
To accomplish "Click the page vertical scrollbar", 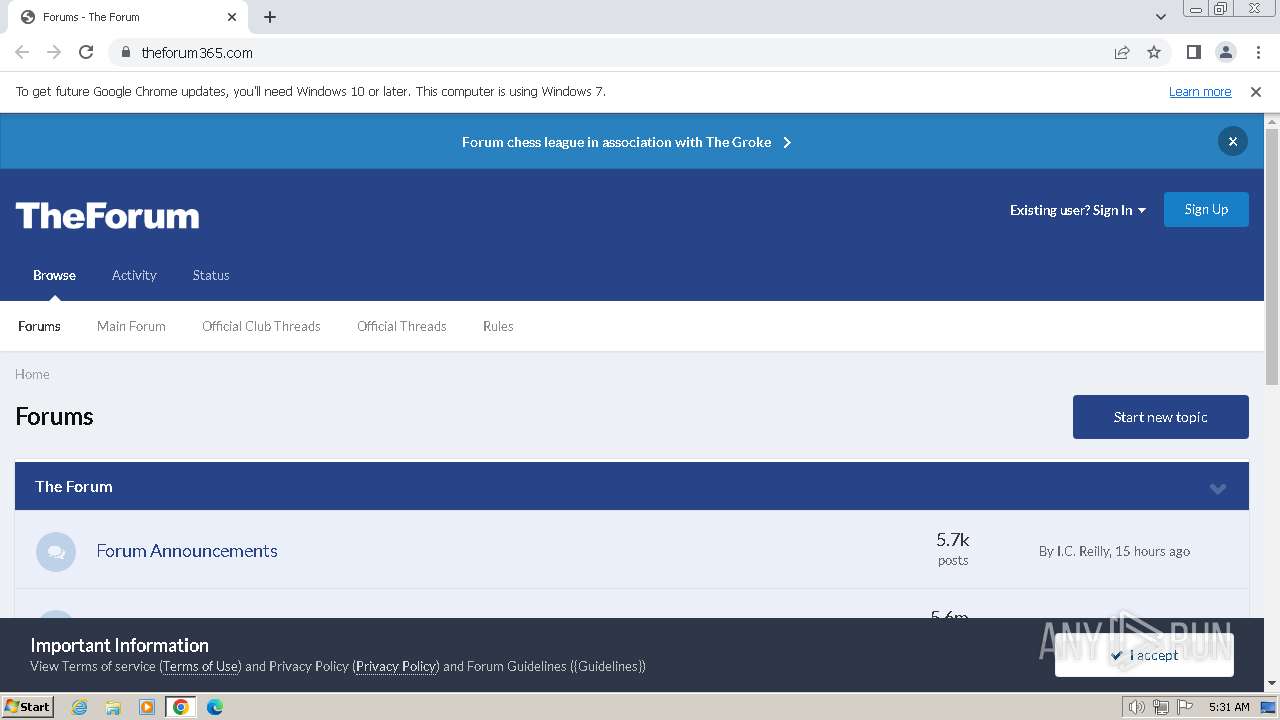I will point(1272,256).
